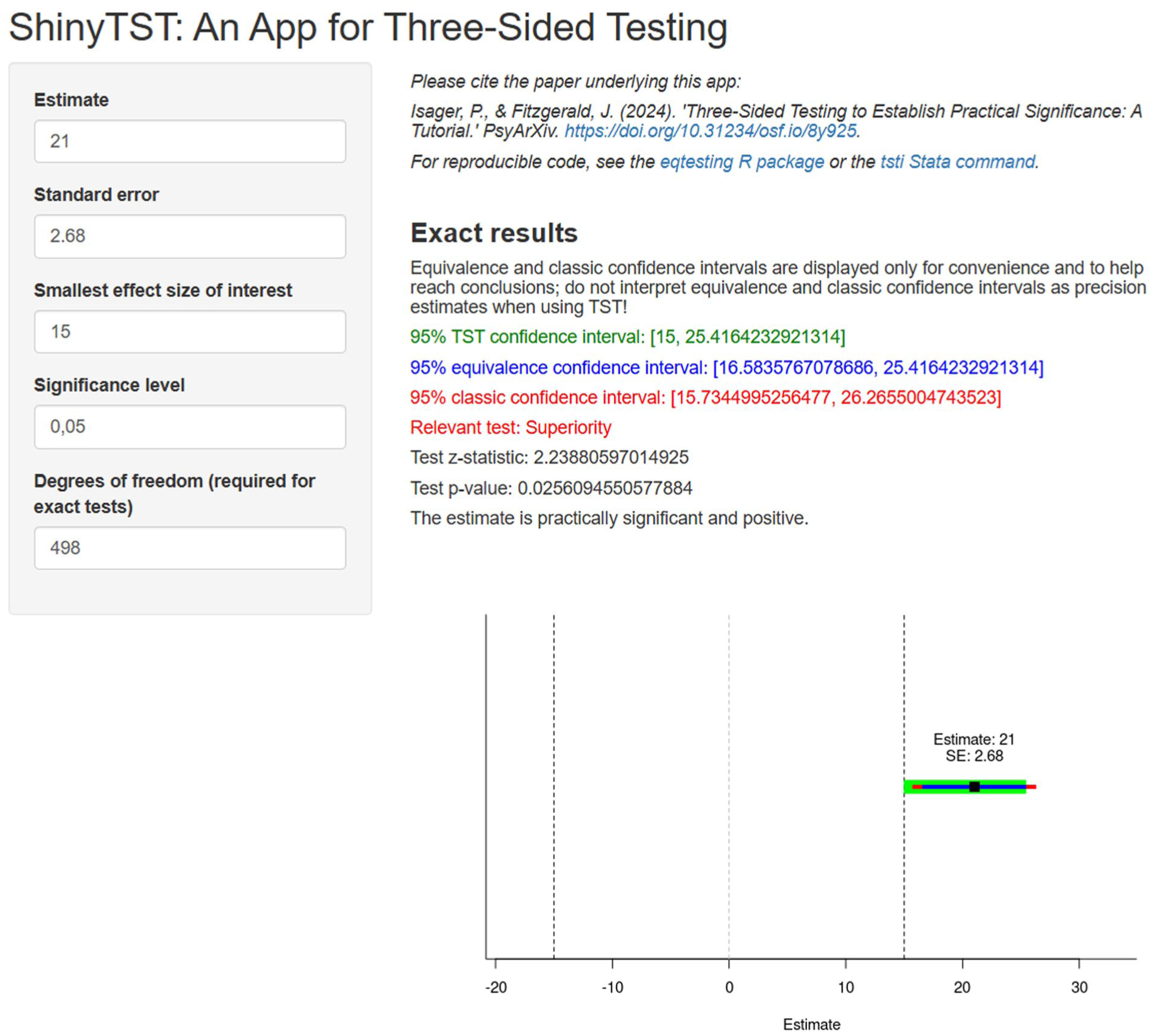Click the Exact results heading

pyautogui.click(x=494, y=233)
